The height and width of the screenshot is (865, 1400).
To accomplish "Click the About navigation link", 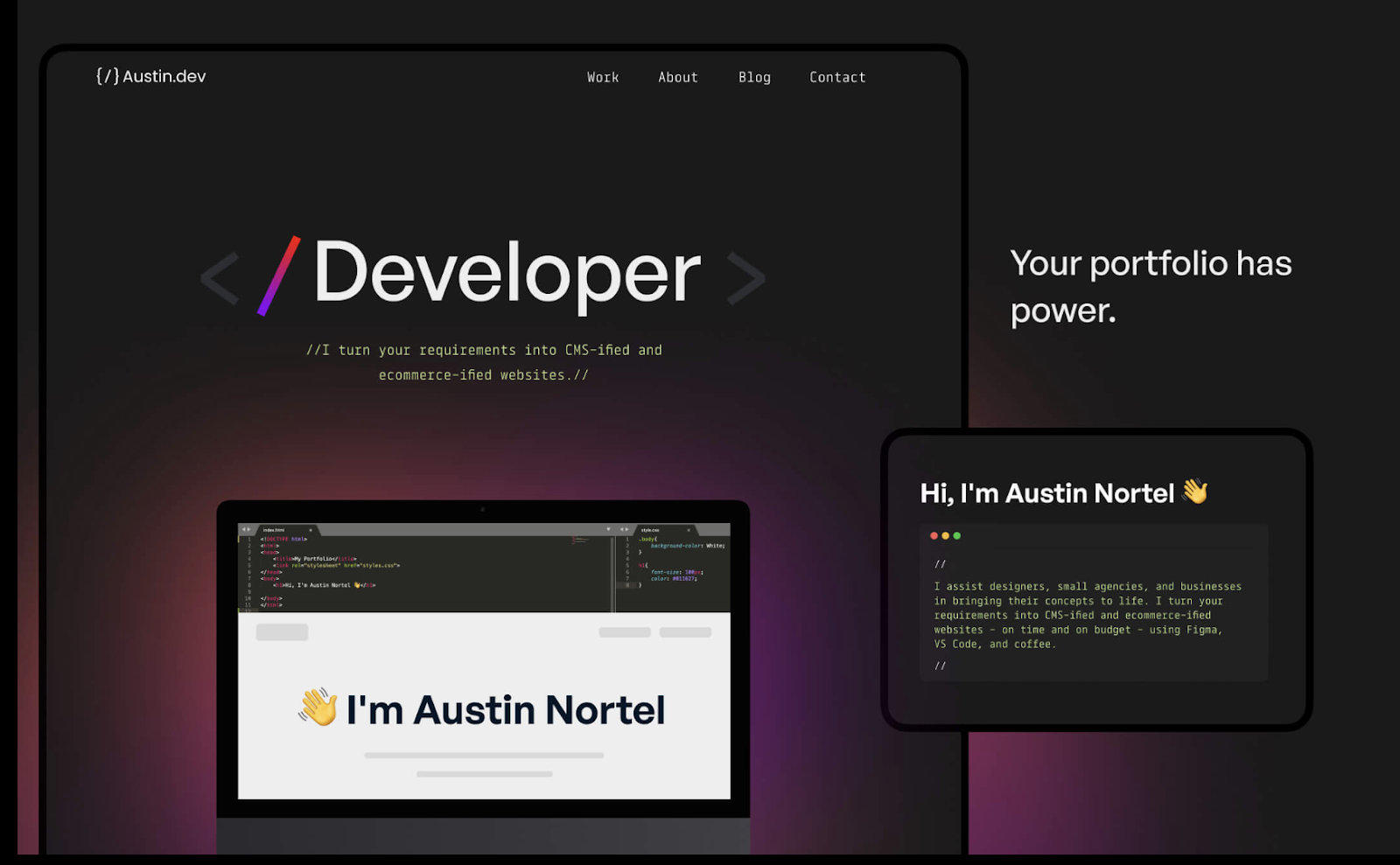I will click(677, 77).
